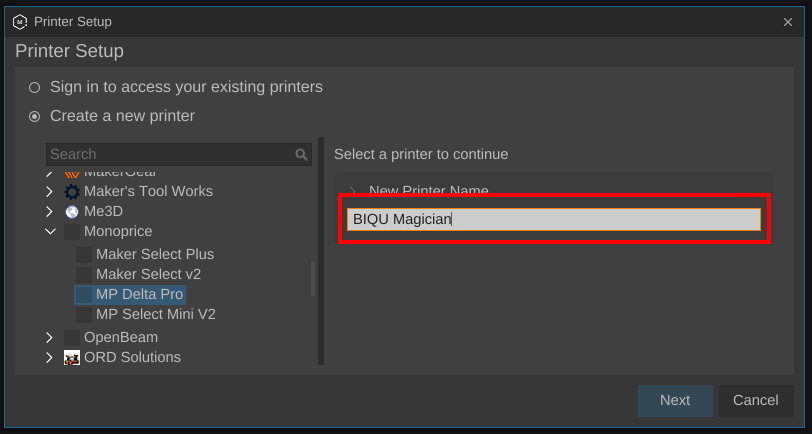The width and height of the screenshot is (812, 434).
Task: Click the printer list scrollbar thumb
Action: pos(313,279)
